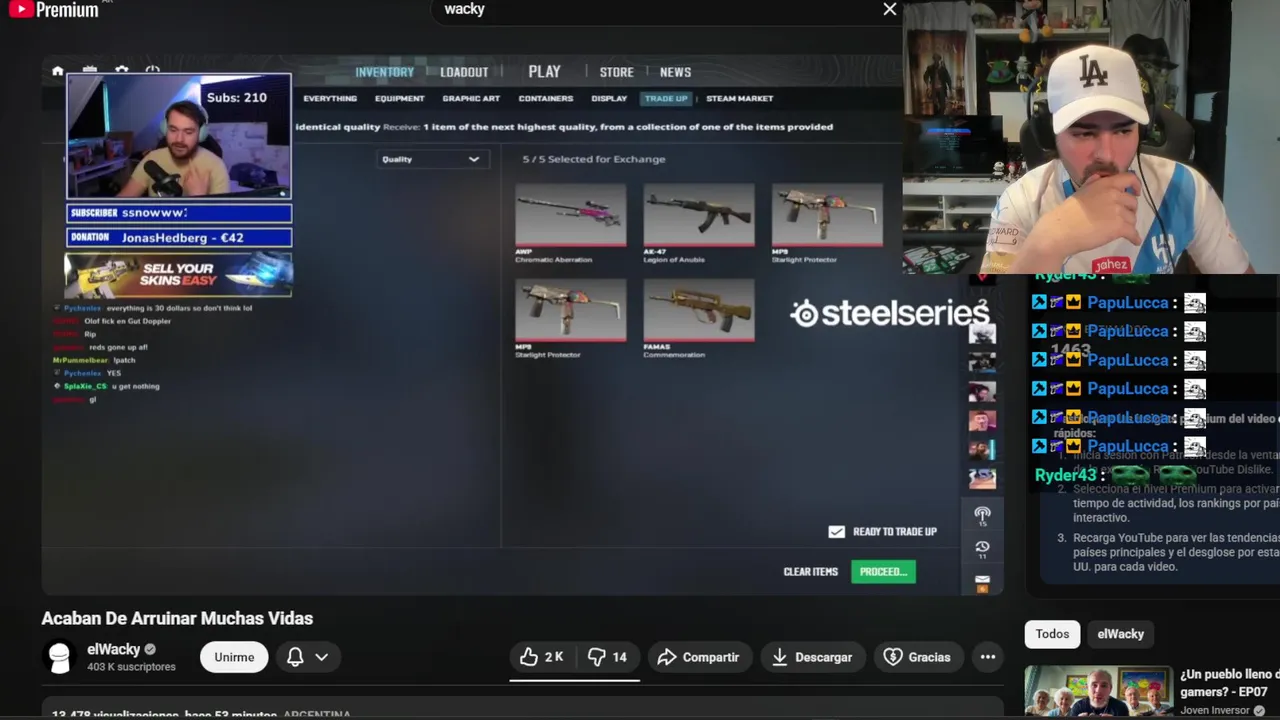1280x720 pixels.
Task: Click the video title 'Acaban De Arruinar Muchas Vidas'
Action: pos(177,618)
